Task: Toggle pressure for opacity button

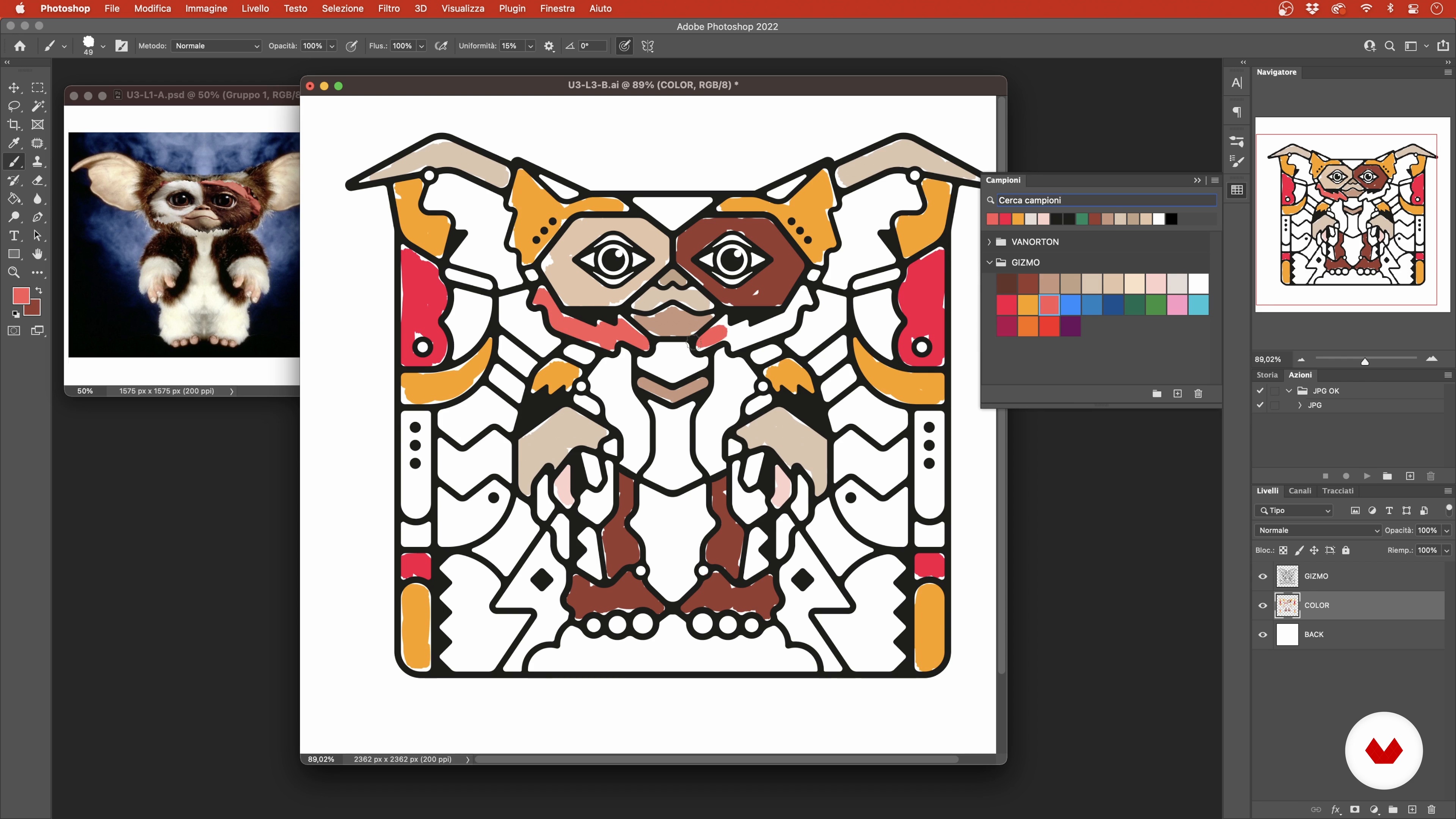Action: coord(351,46)
